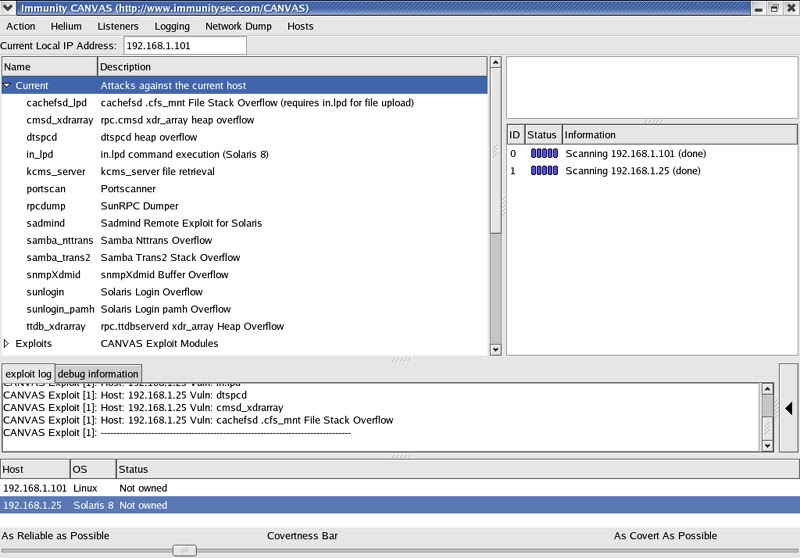Click the progress bar for job 0

pos(544,154)
